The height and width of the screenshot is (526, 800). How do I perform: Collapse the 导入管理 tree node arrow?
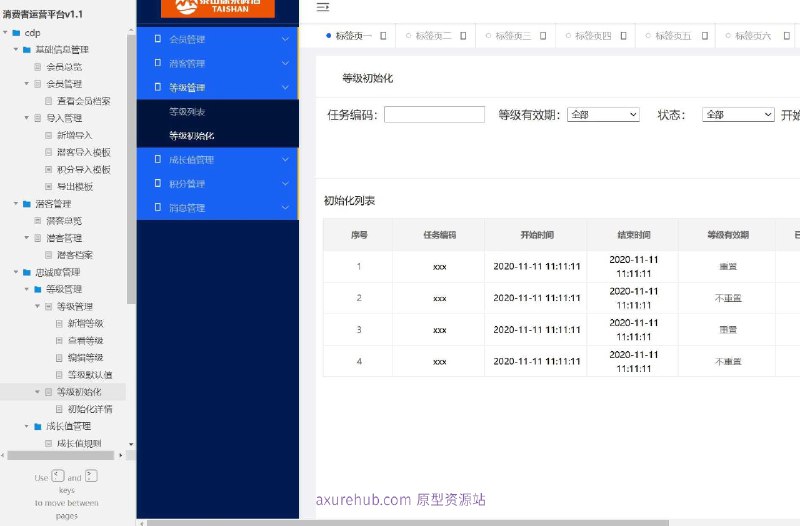click(27, 118)
